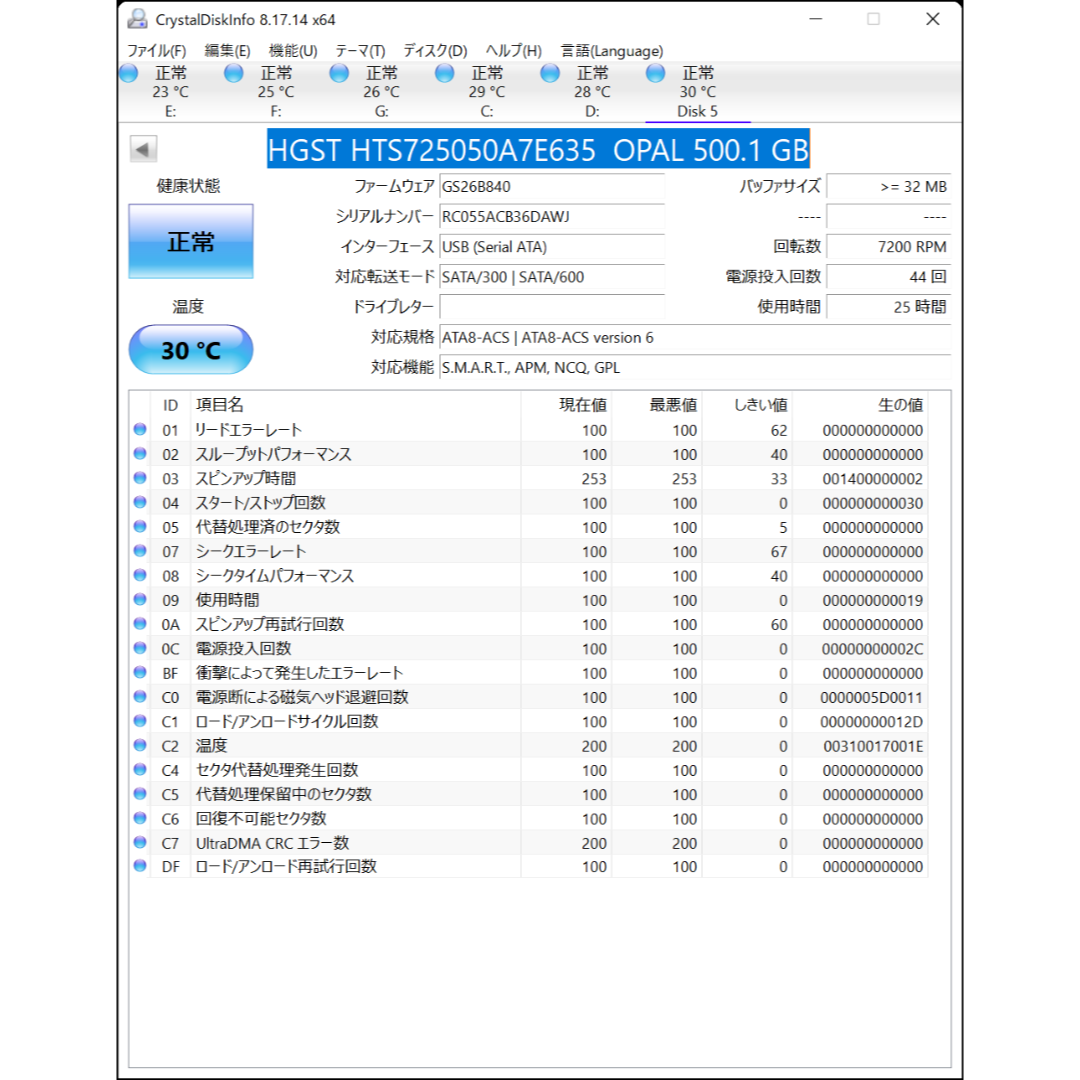Select the Disk 5 tab at 30 °C
1080x1080 pixels.
click(x=697, y=92)
